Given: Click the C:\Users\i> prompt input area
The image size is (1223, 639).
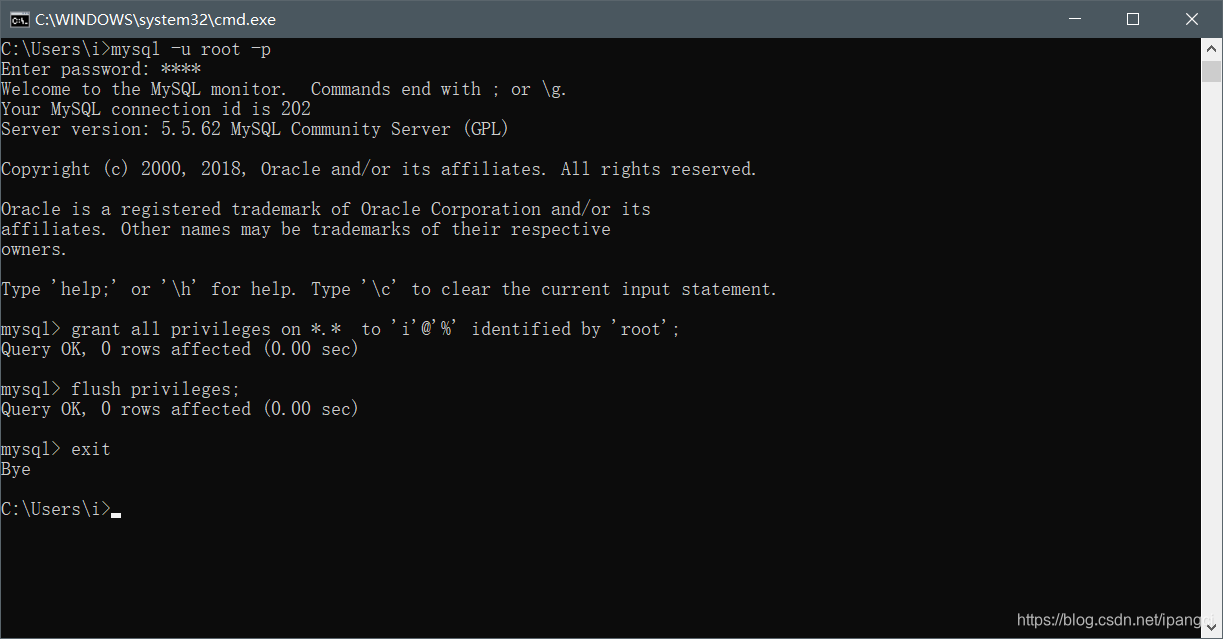Looking at the screenshot, I should (55, 508).
